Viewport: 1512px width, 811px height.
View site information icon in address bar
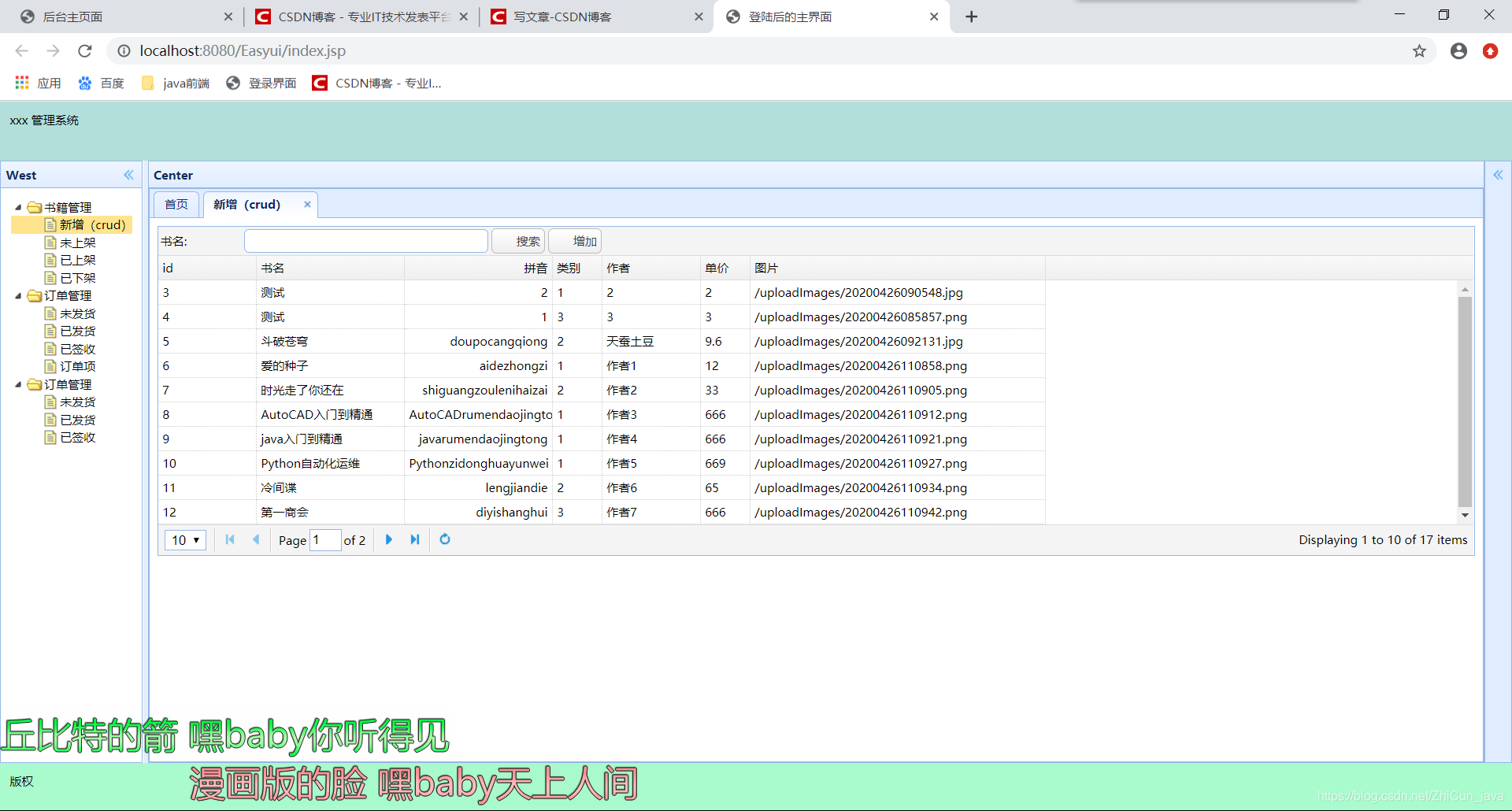tap(124, 51)
